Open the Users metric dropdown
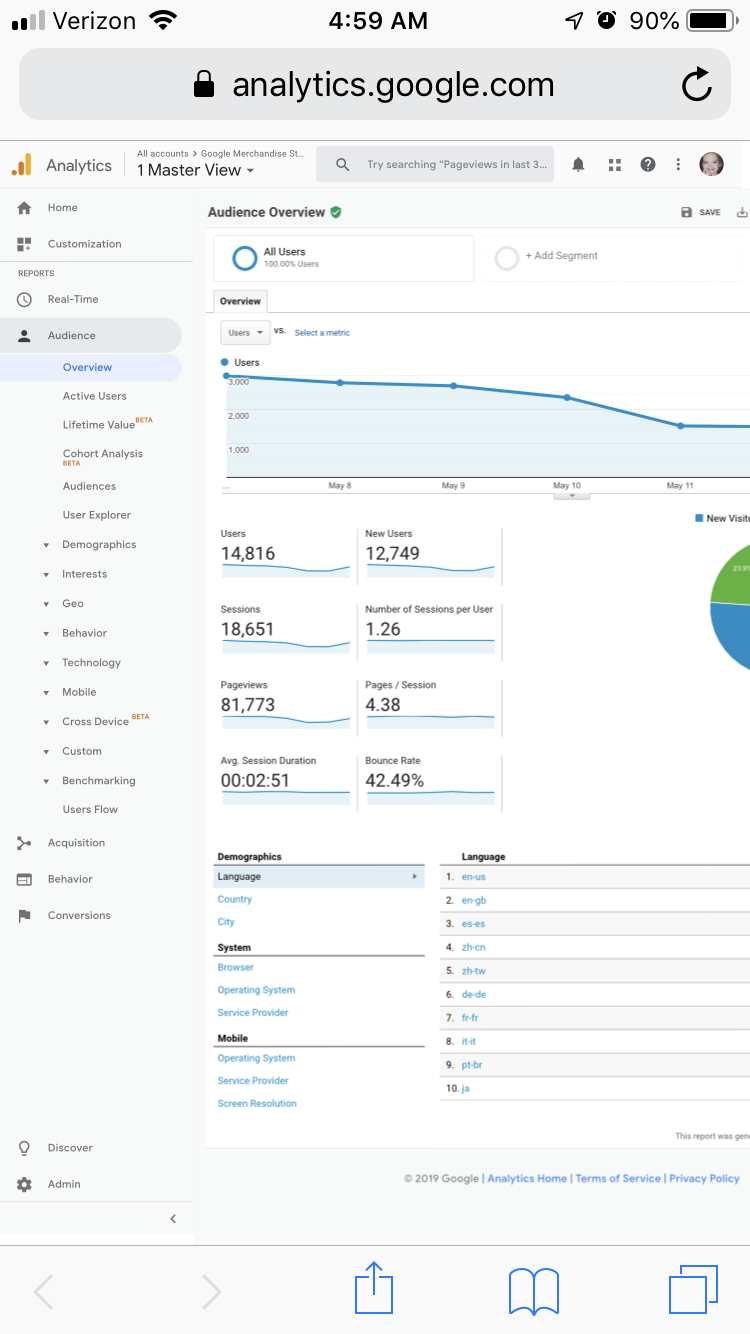The width and height of the screenshot is (750, 1334). coord(245,332)
